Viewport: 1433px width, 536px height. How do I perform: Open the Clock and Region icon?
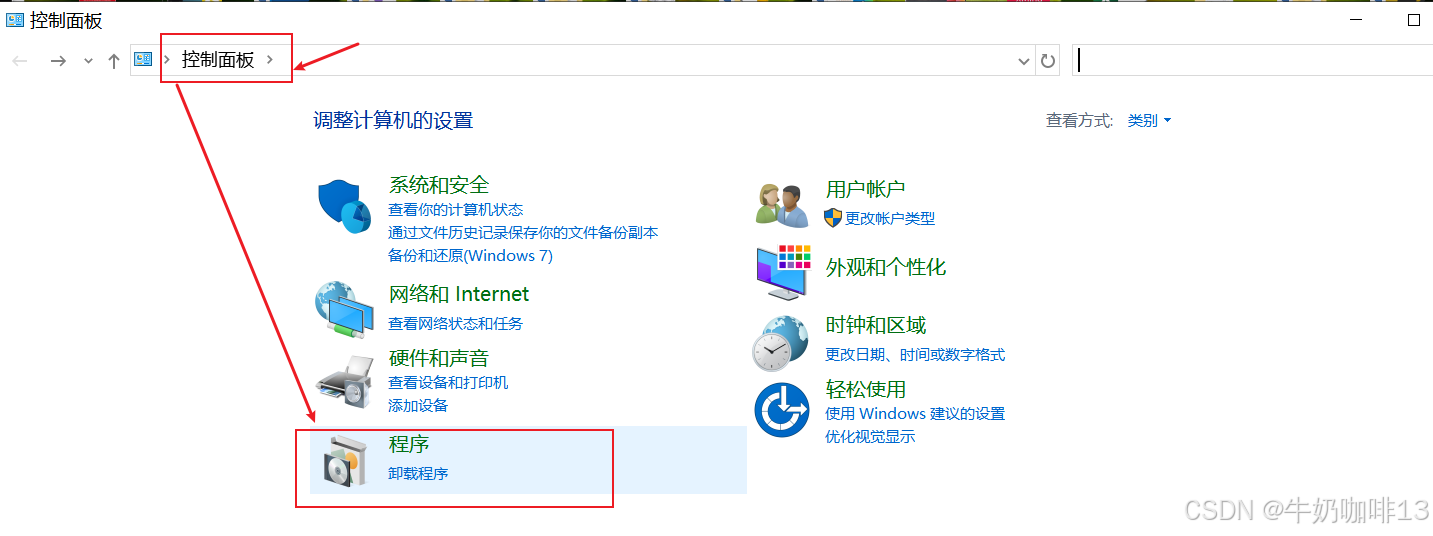pyautogui.click(x=780, y=342)
